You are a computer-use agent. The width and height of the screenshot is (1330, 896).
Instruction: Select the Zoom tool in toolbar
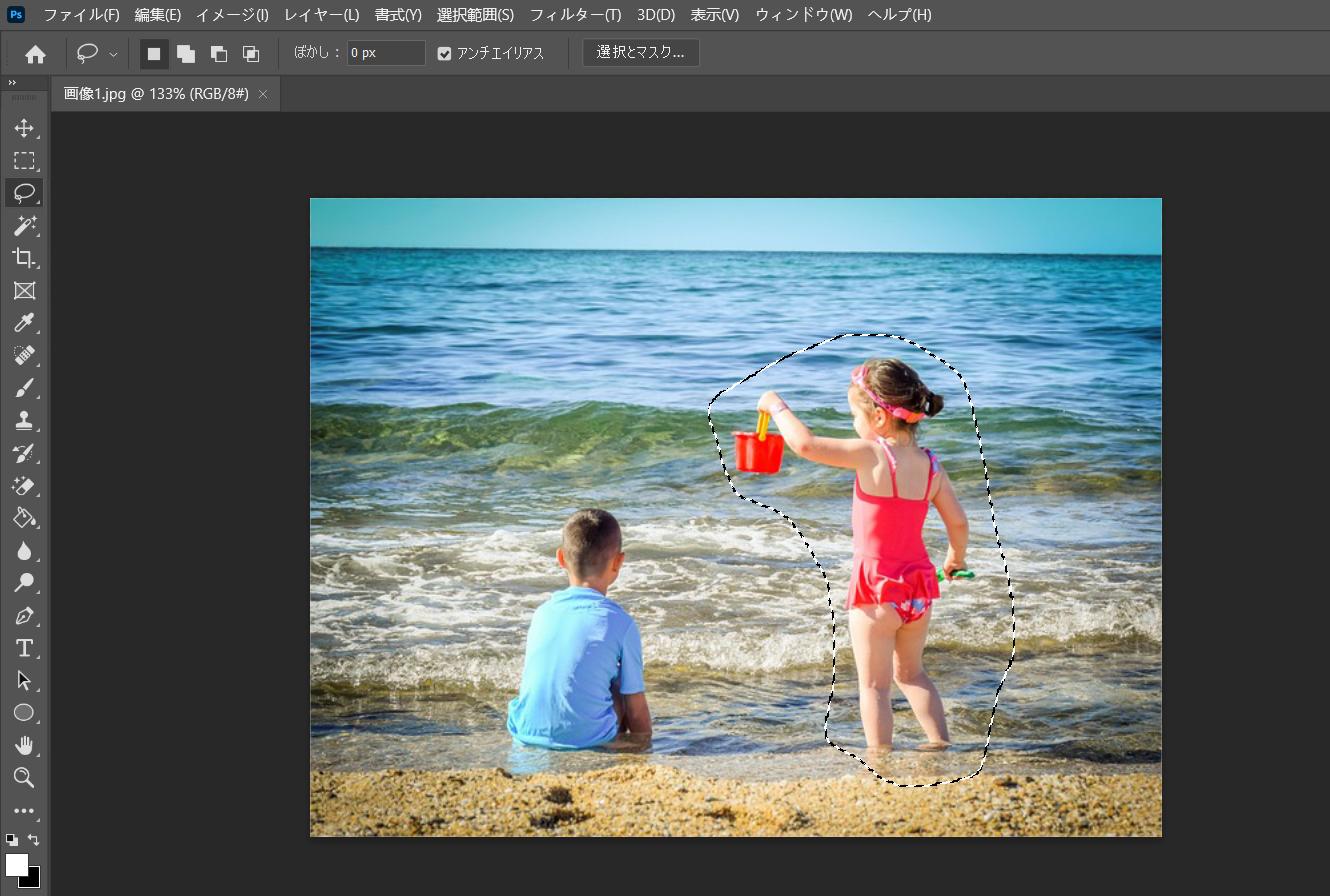[24, 777]
